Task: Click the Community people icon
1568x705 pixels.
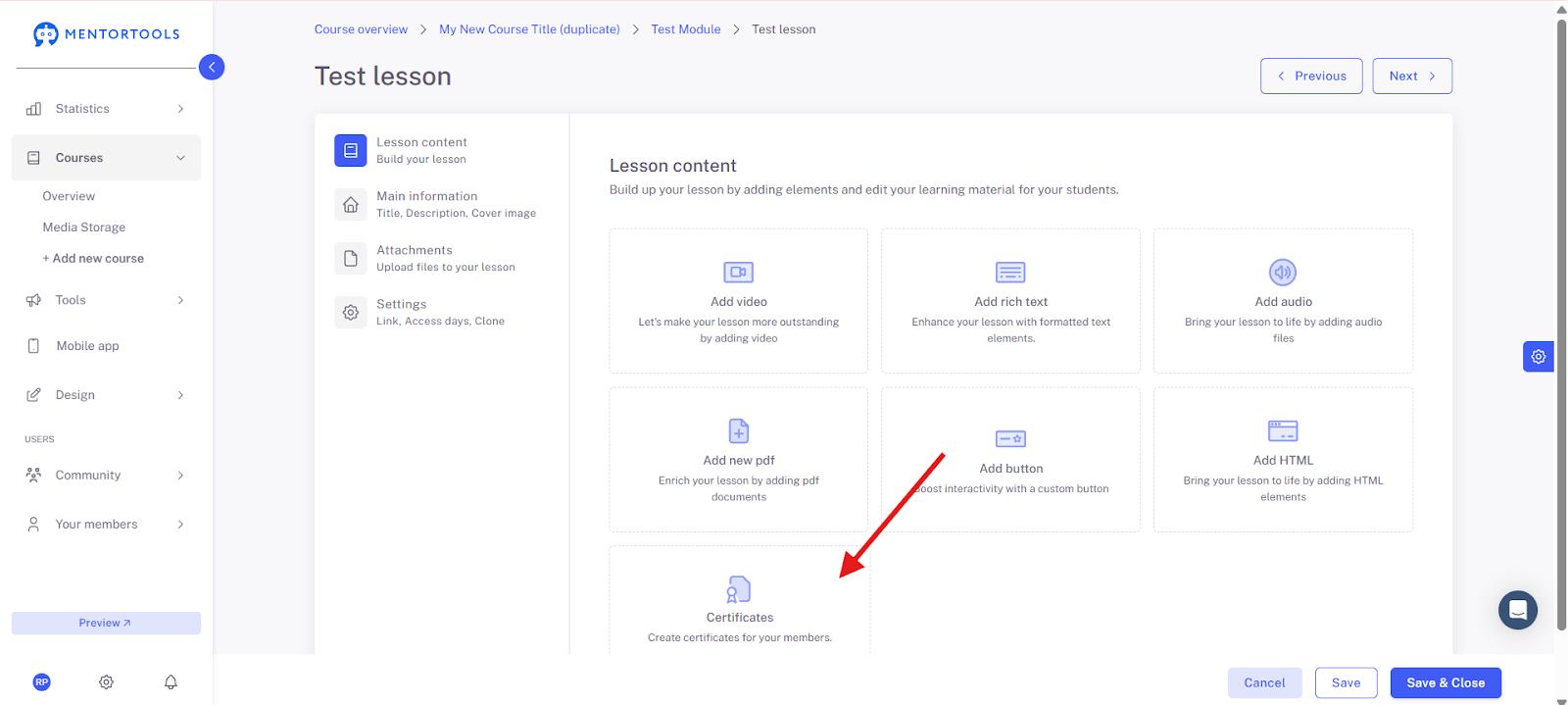Action: click(x=33, y=476)
